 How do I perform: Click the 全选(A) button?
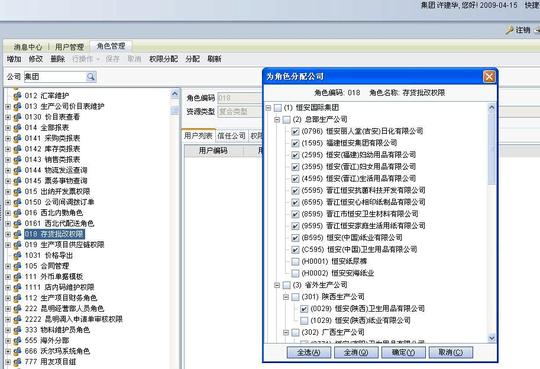pyautogui.click(x=309, y=352)
